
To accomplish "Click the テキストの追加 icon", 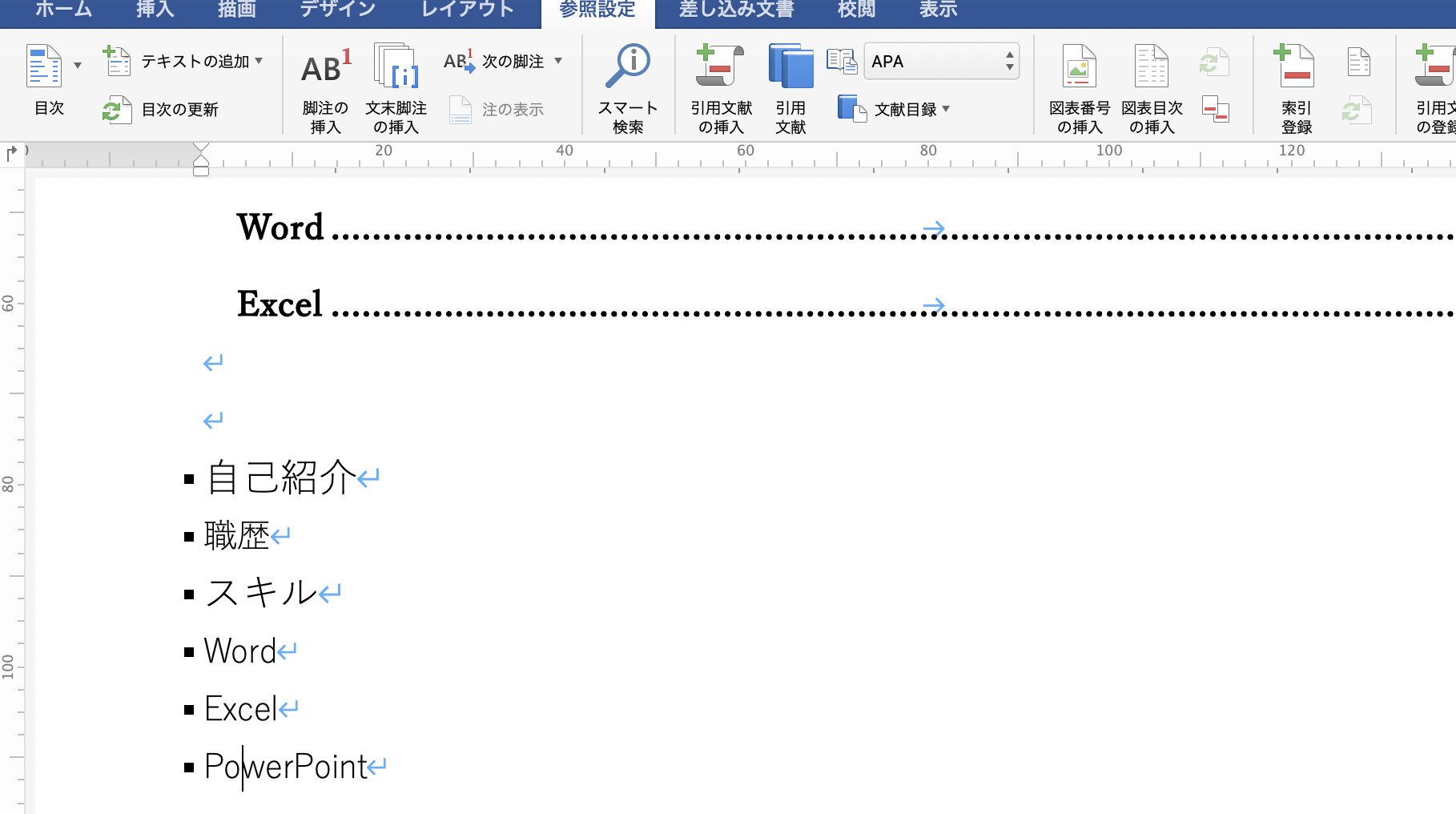I will pyautogui.click(x=117, y=61).
